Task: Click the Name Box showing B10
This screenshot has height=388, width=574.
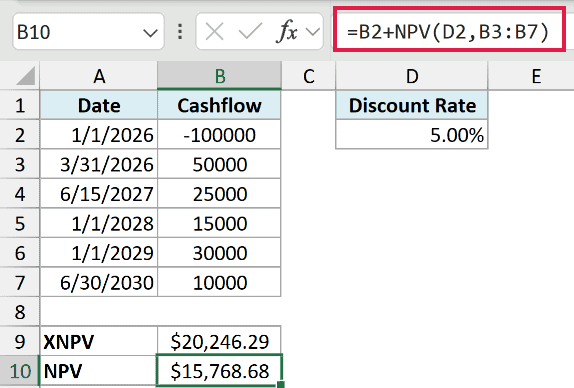Action: pyautogui.click(x=88, y=32)
